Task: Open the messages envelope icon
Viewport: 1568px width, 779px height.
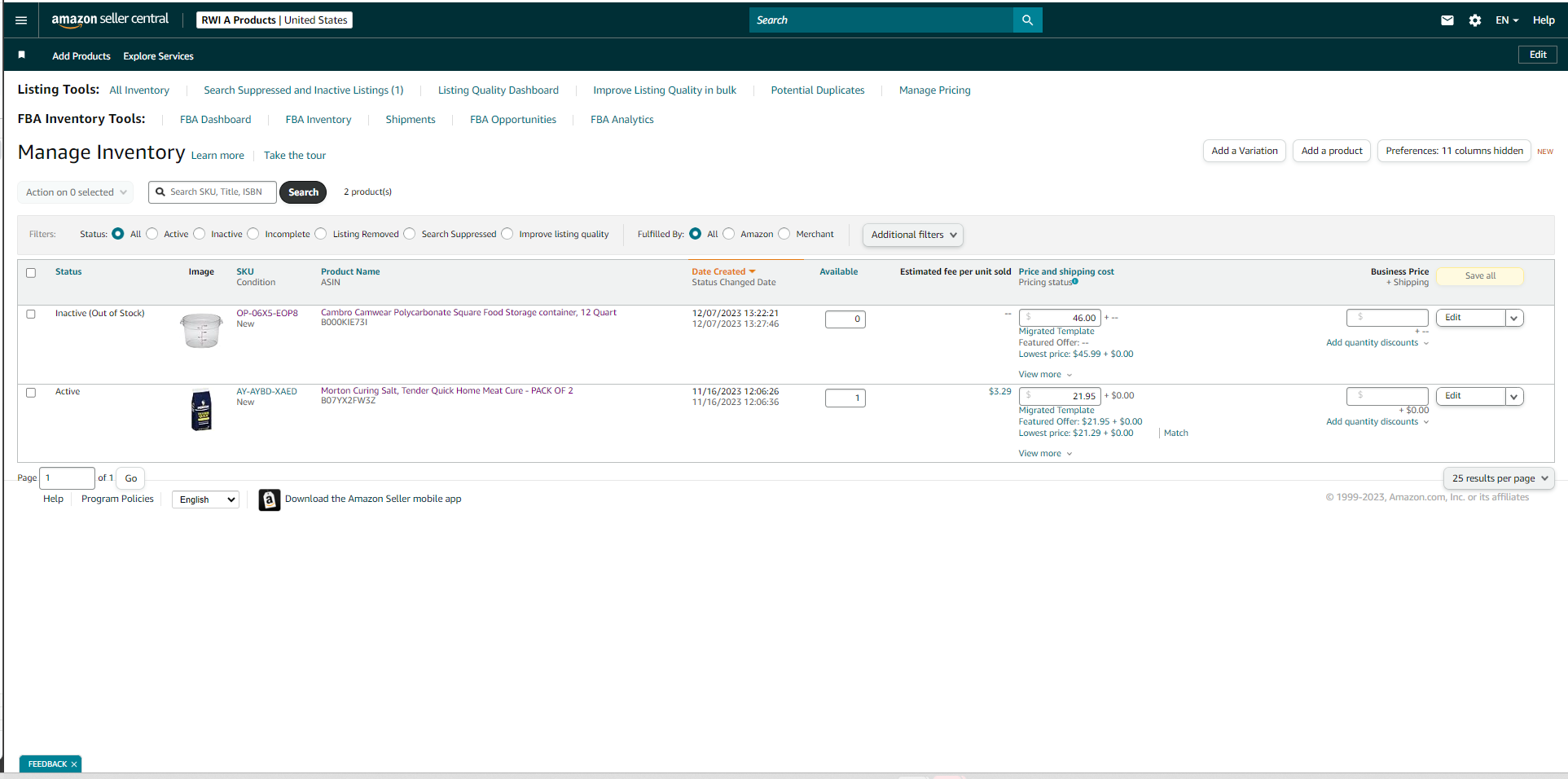Action: click(x=1447, y=20)
